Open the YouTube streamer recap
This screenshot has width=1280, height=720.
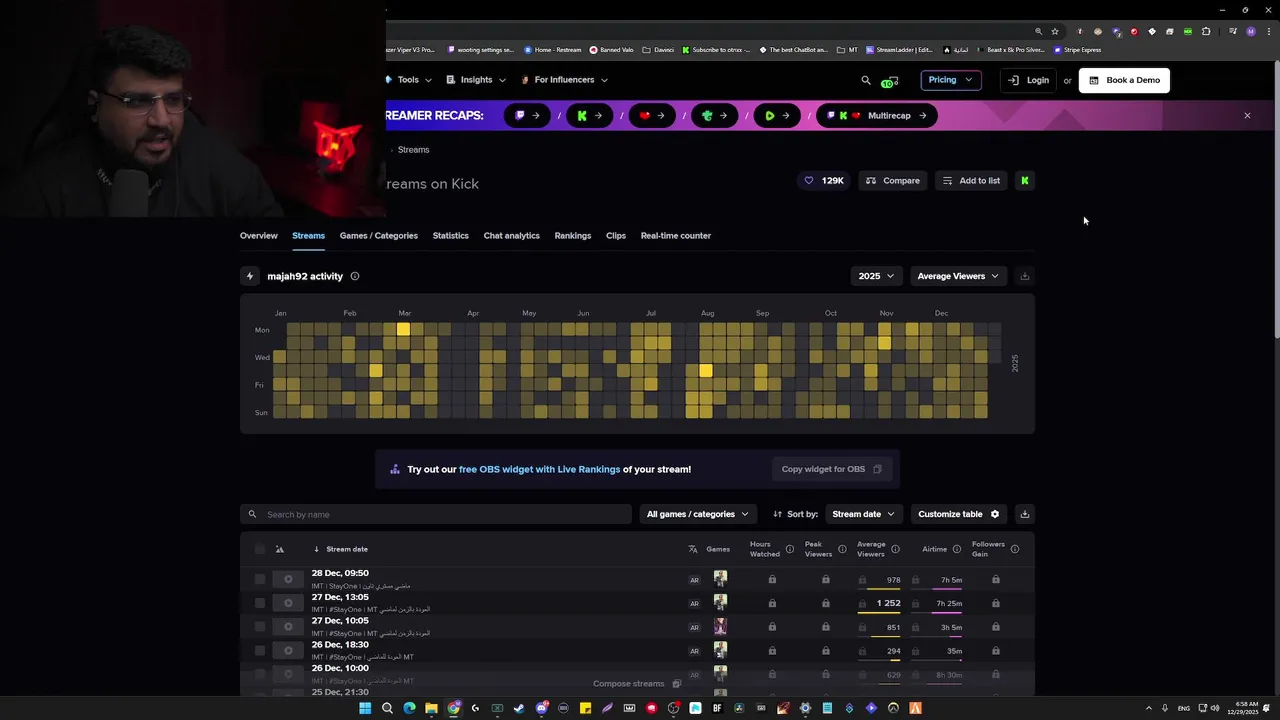click(x=652, y=115)
